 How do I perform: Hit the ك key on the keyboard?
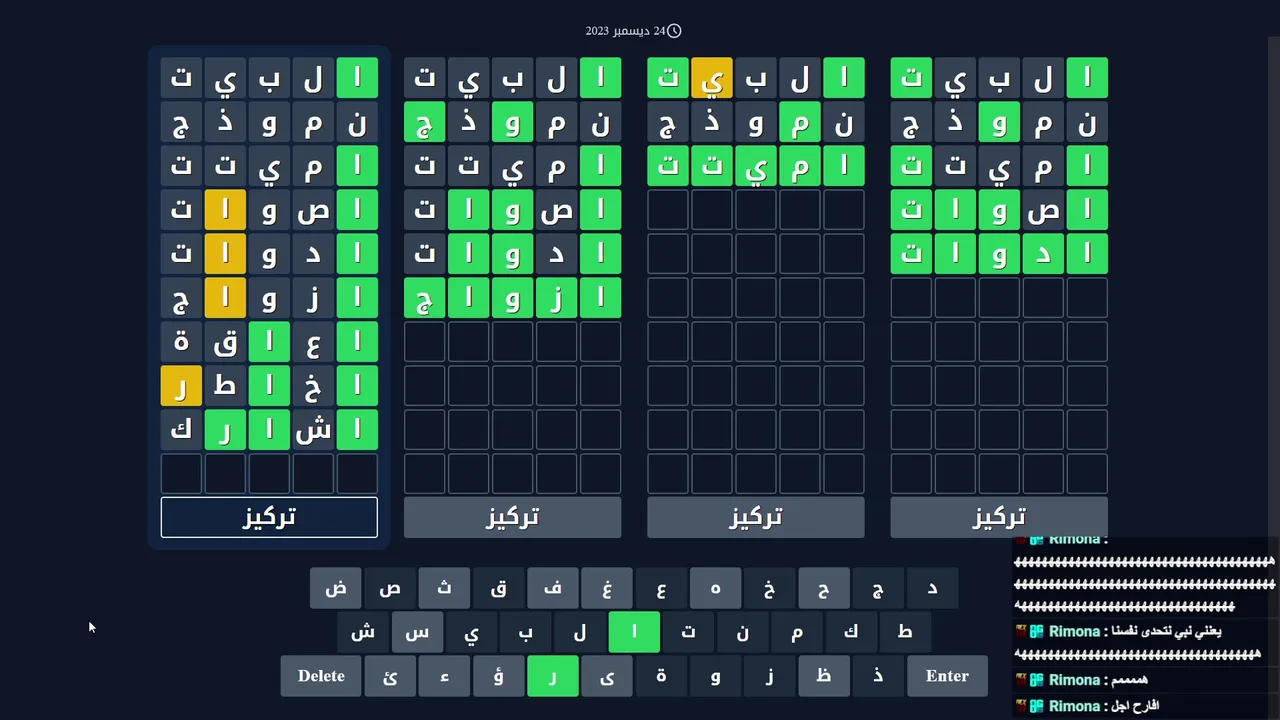tap(850, 632)
